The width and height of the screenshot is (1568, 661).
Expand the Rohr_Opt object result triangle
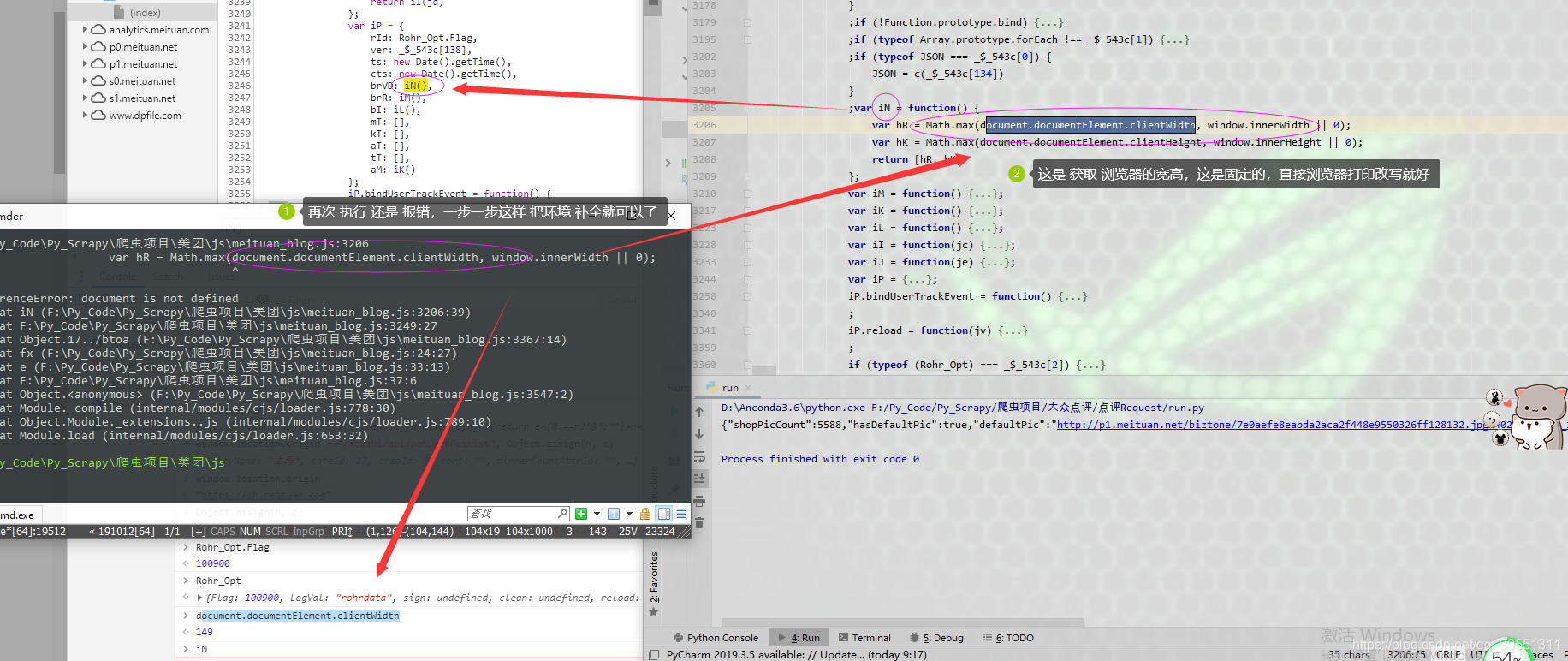(200, 598)
